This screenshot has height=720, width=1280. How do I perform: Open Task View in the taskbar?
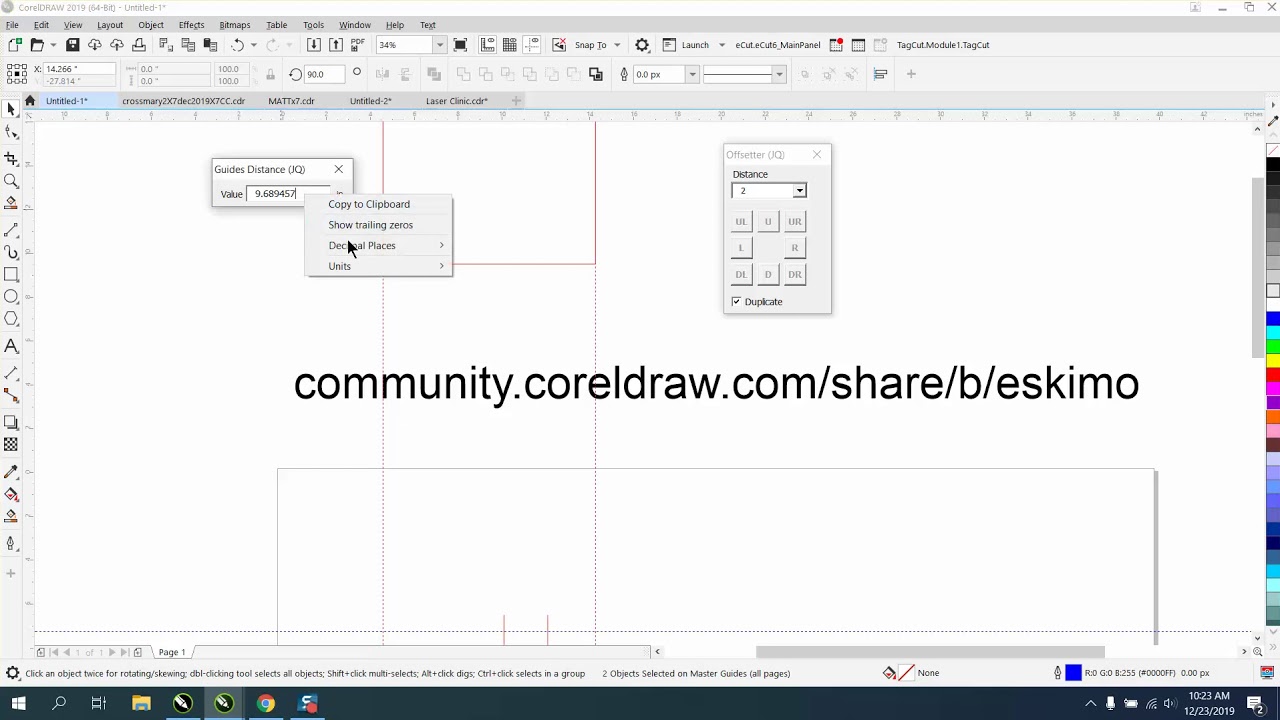point(99,703)
